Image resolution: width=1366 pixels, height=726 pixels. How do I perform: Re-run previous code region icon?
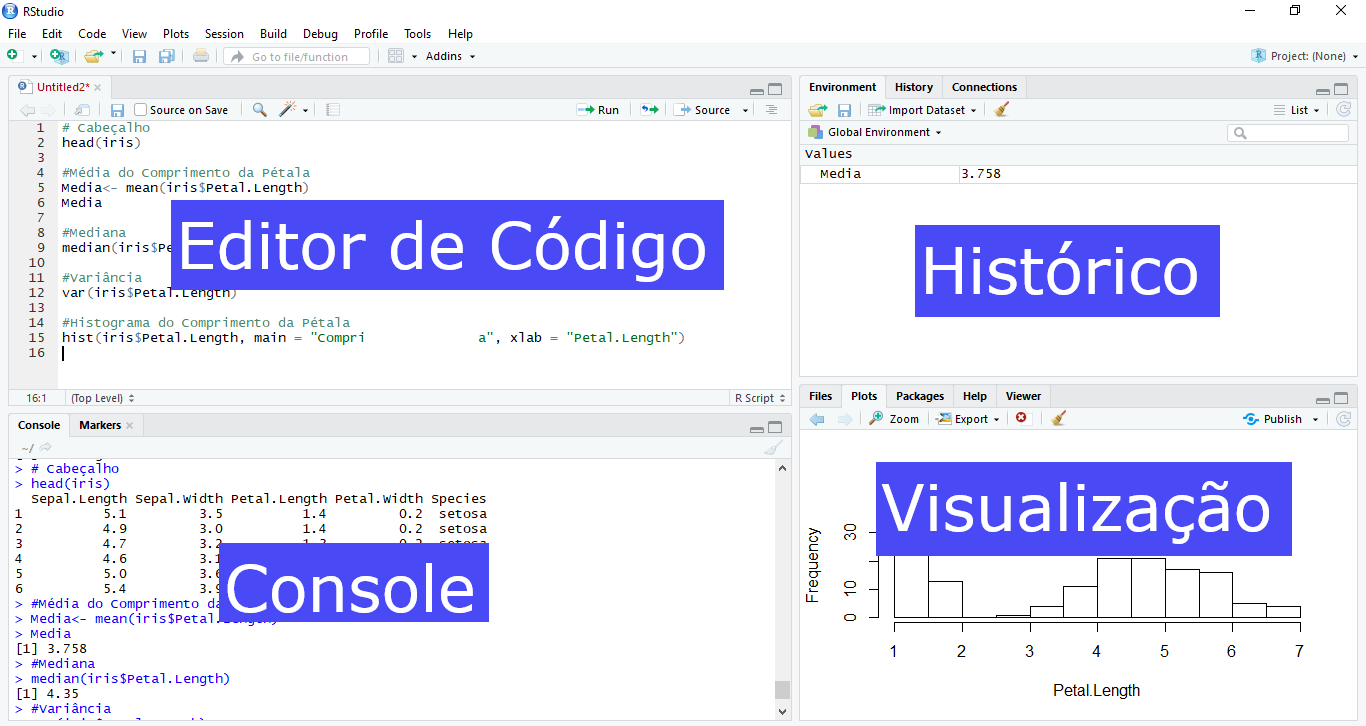(x=650, y=110)
